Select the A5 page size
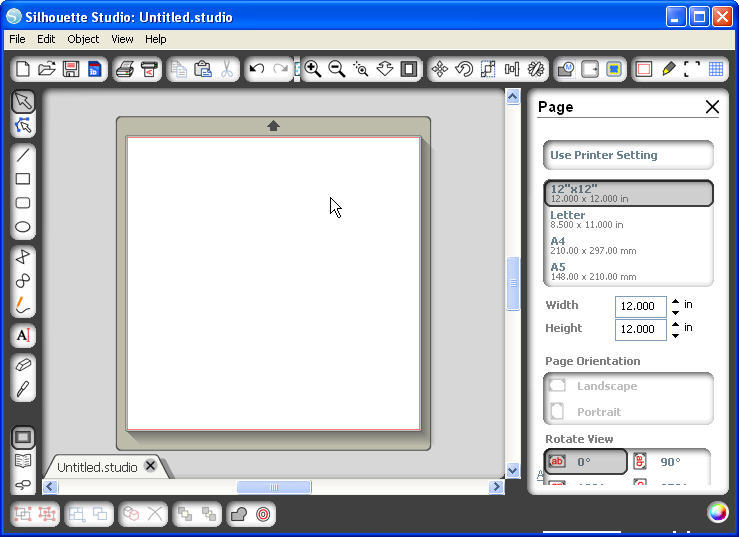The height and width of the screenshot is (537, 739). pos(628,271)
